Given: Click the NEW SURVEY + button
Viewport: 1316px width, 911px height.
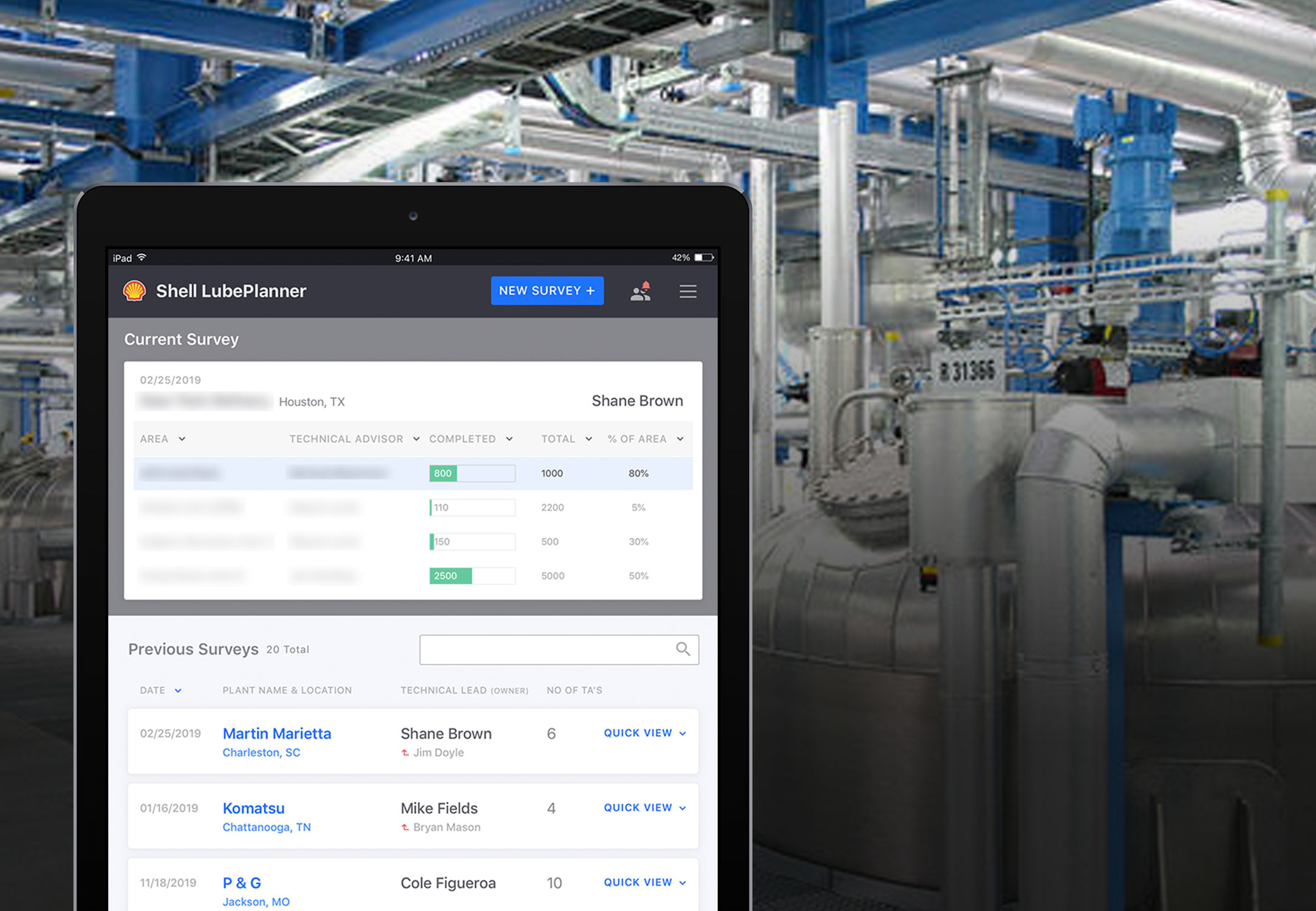Looking at the screenshot, I should (547, 291).
